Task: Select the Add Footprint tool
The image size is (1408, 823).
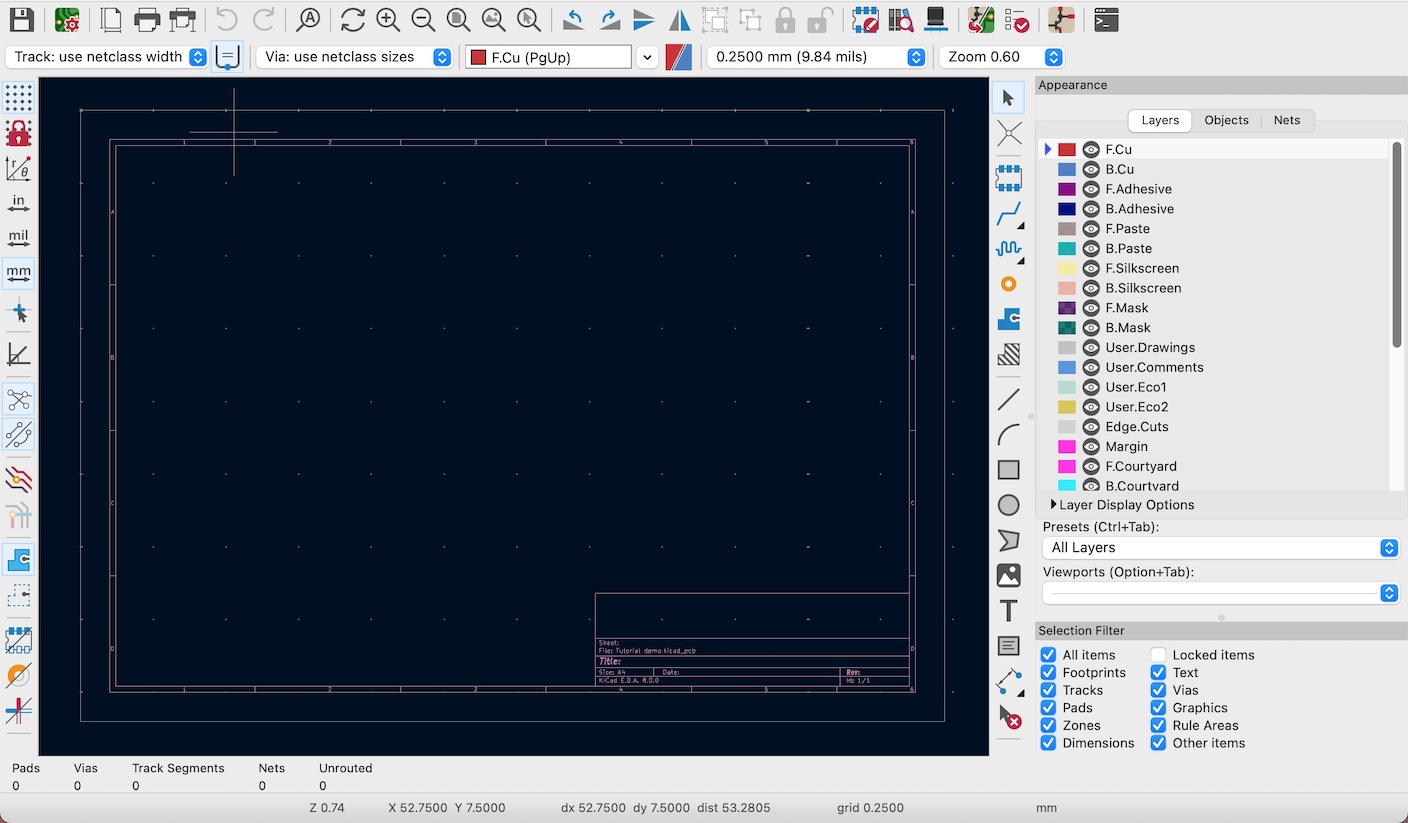Action: [1009, 178]
